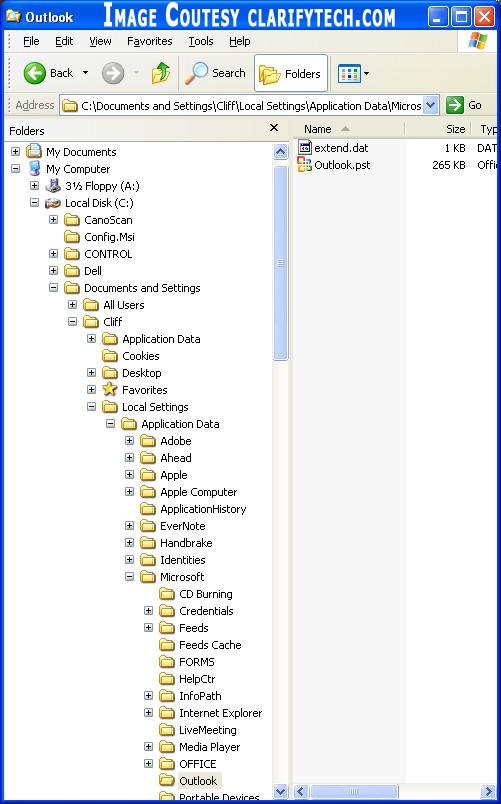
Task: Collapse the Microsoft folder node
Action: tap(129, 577)
